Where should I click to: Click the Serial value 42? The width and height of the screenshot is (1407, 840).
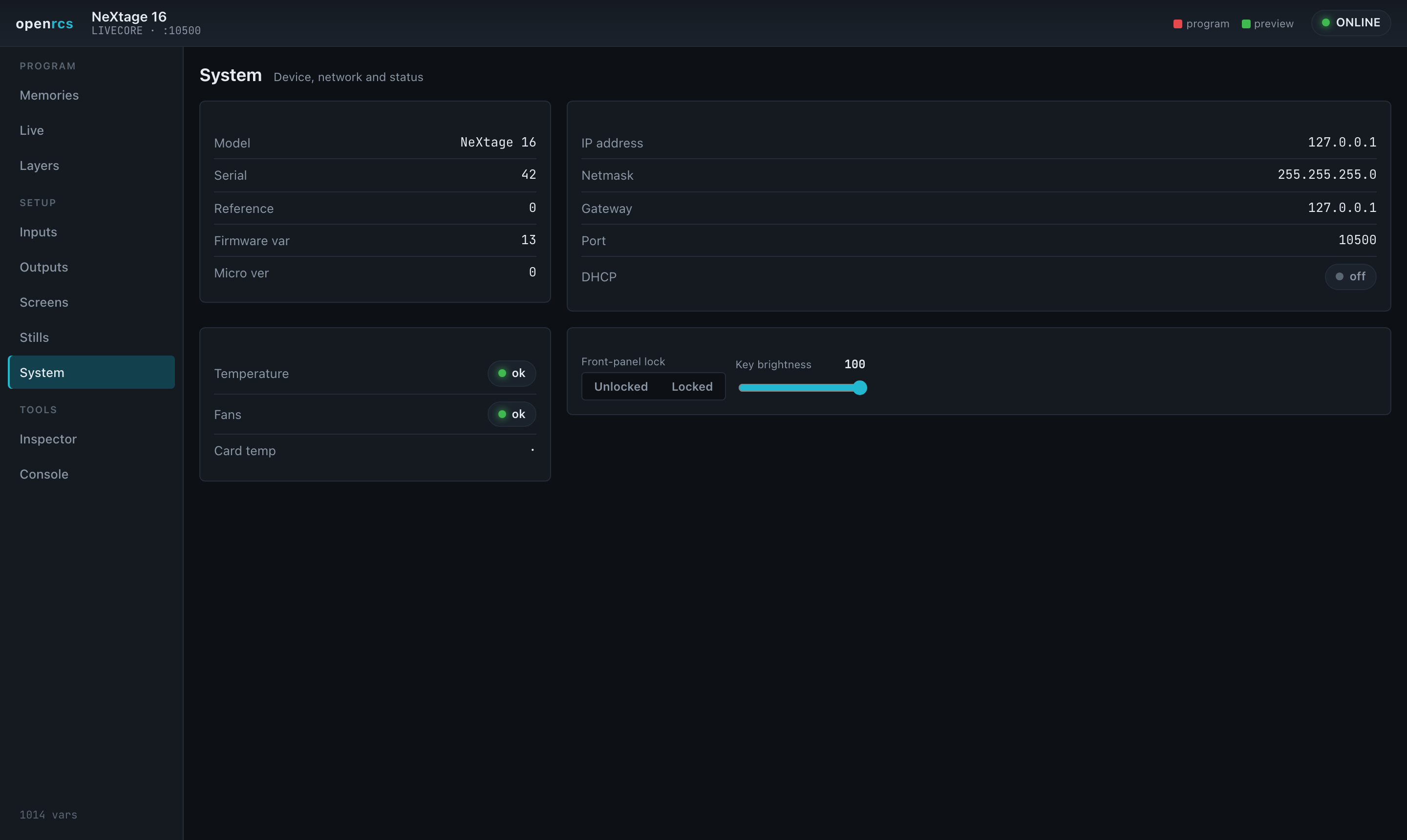pos(528,175)
